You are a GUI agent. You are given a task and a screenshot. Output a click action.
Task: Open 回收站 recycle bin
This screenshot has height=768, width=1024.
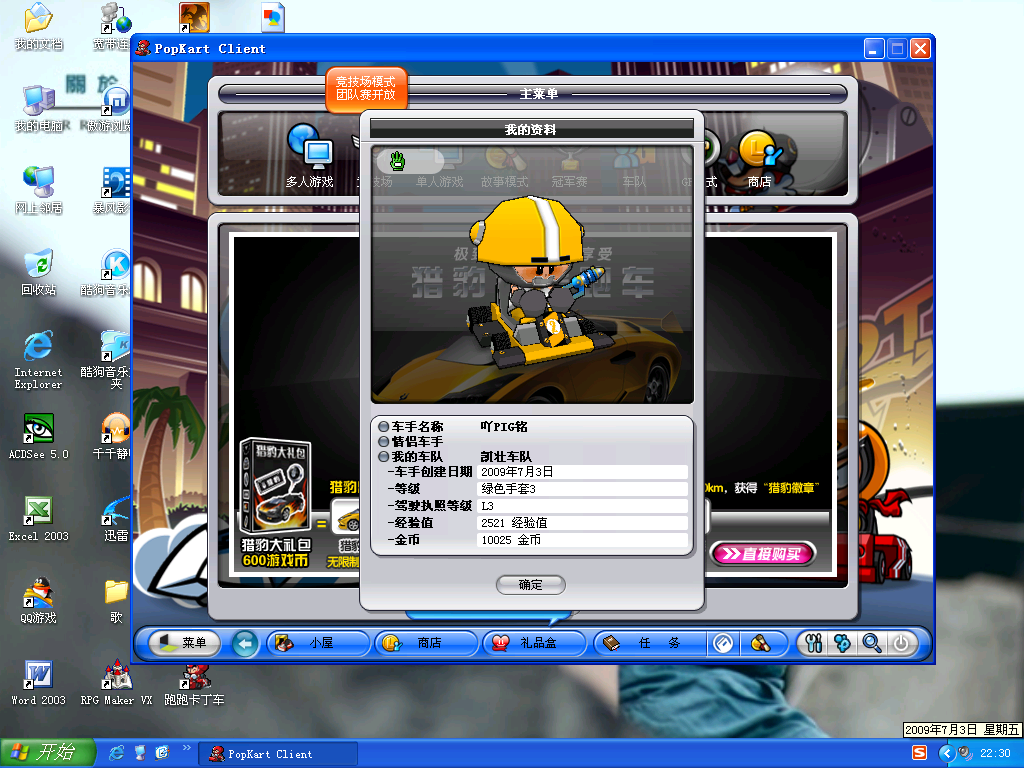pos(39,272)
